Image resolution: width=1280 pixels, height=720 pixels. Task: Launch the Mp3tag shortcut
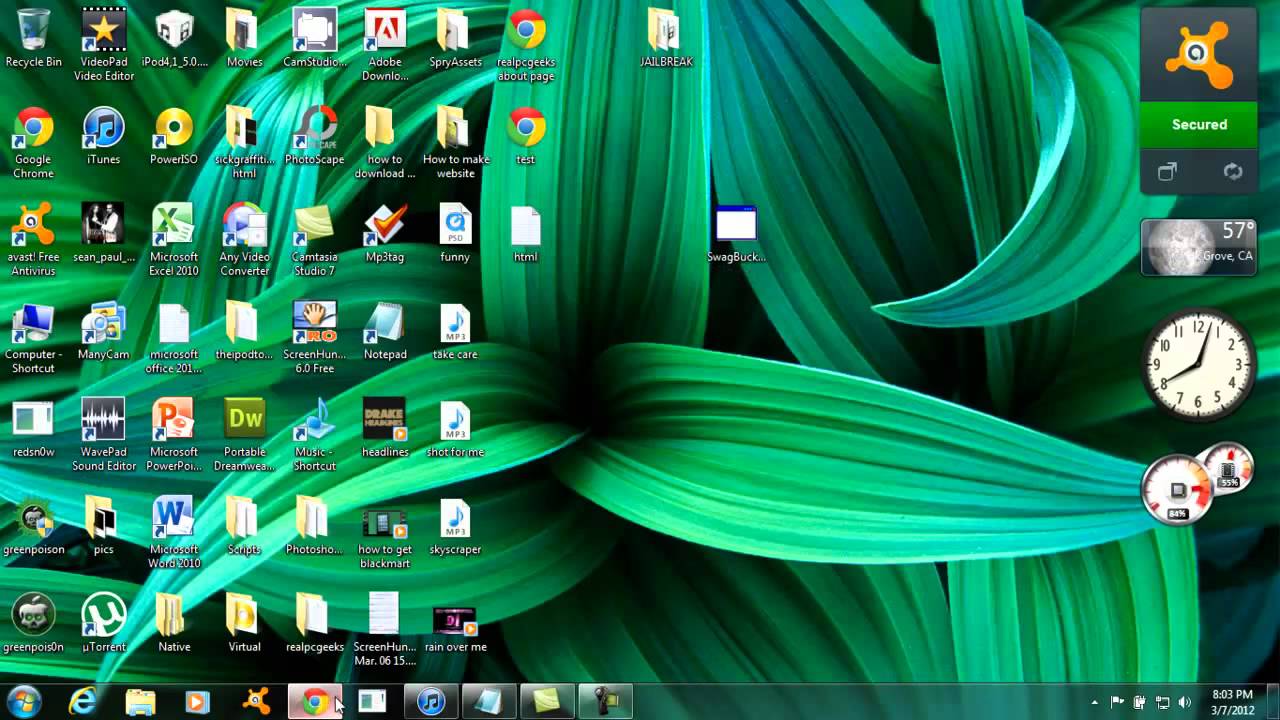coord(384,234)
